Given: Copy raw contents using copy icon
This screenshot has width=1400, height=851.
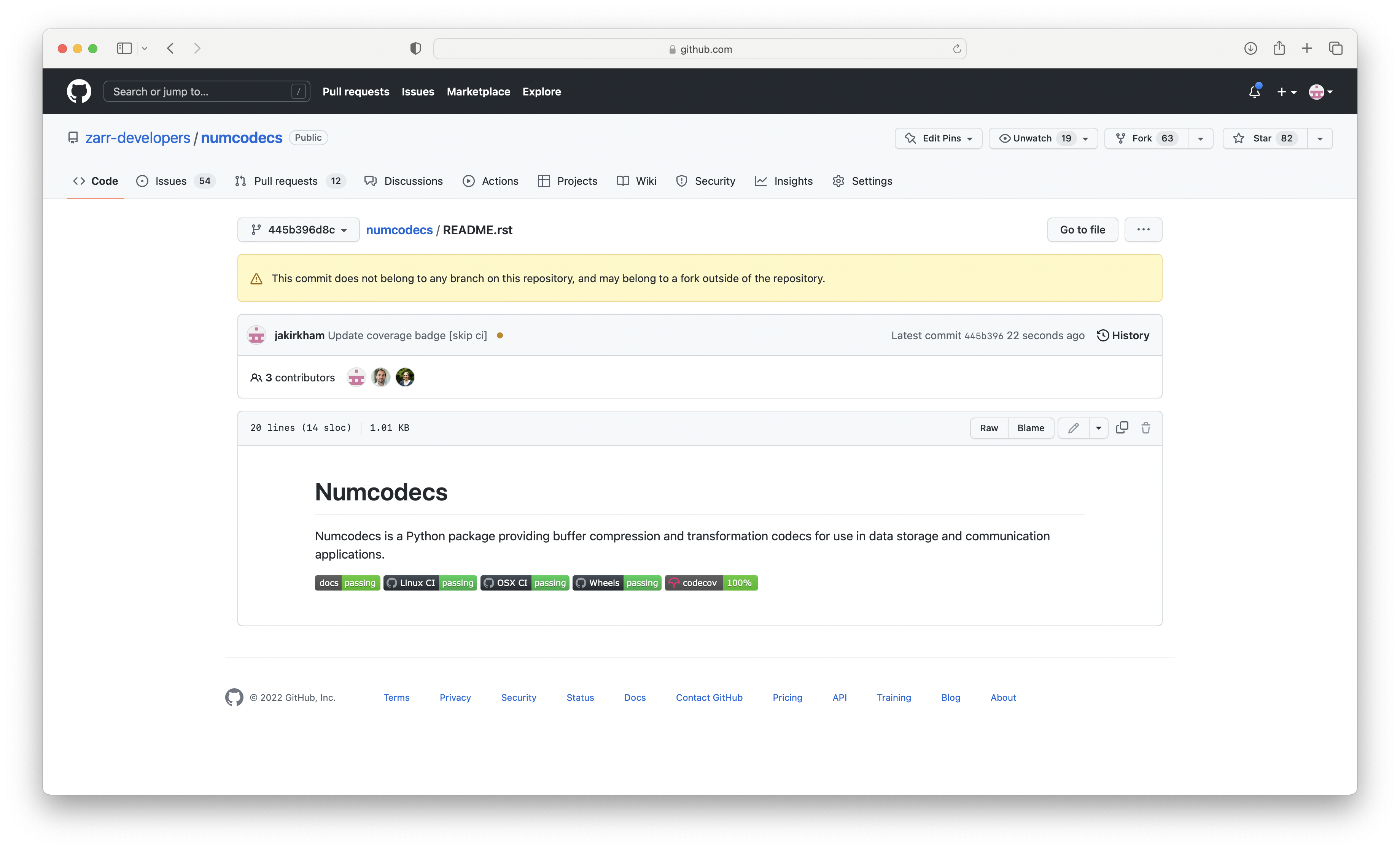Looking at the screenshot, I should click(x=1122, y=428).
